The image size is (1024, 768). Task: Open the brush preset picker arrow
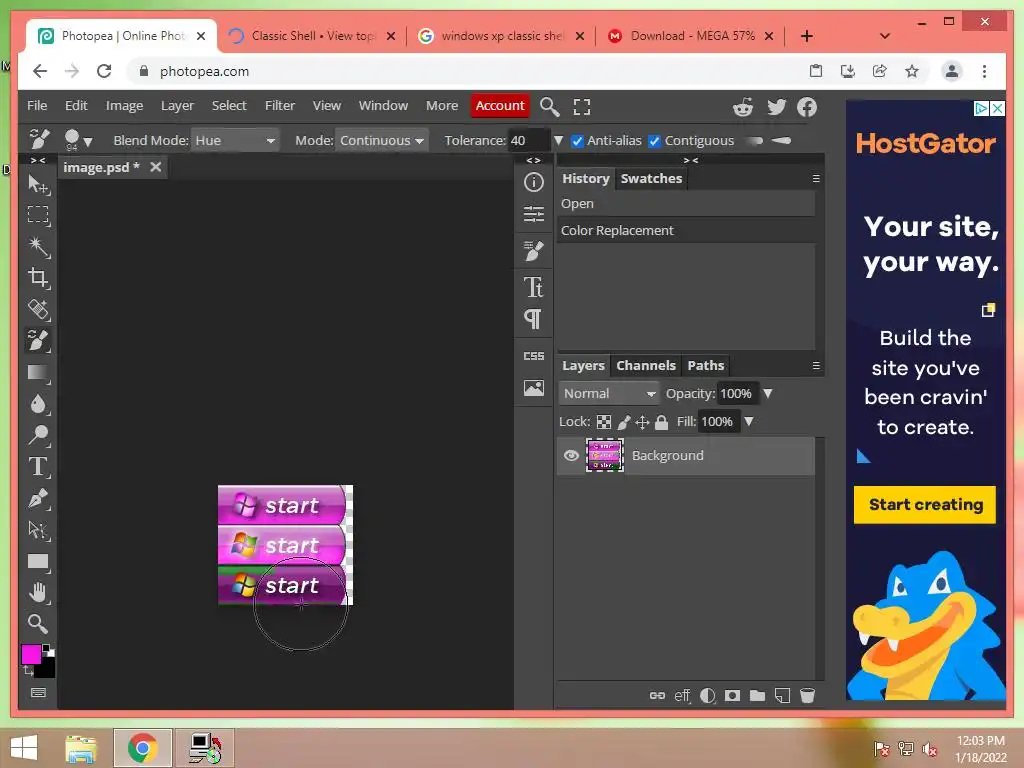(88, 142)
